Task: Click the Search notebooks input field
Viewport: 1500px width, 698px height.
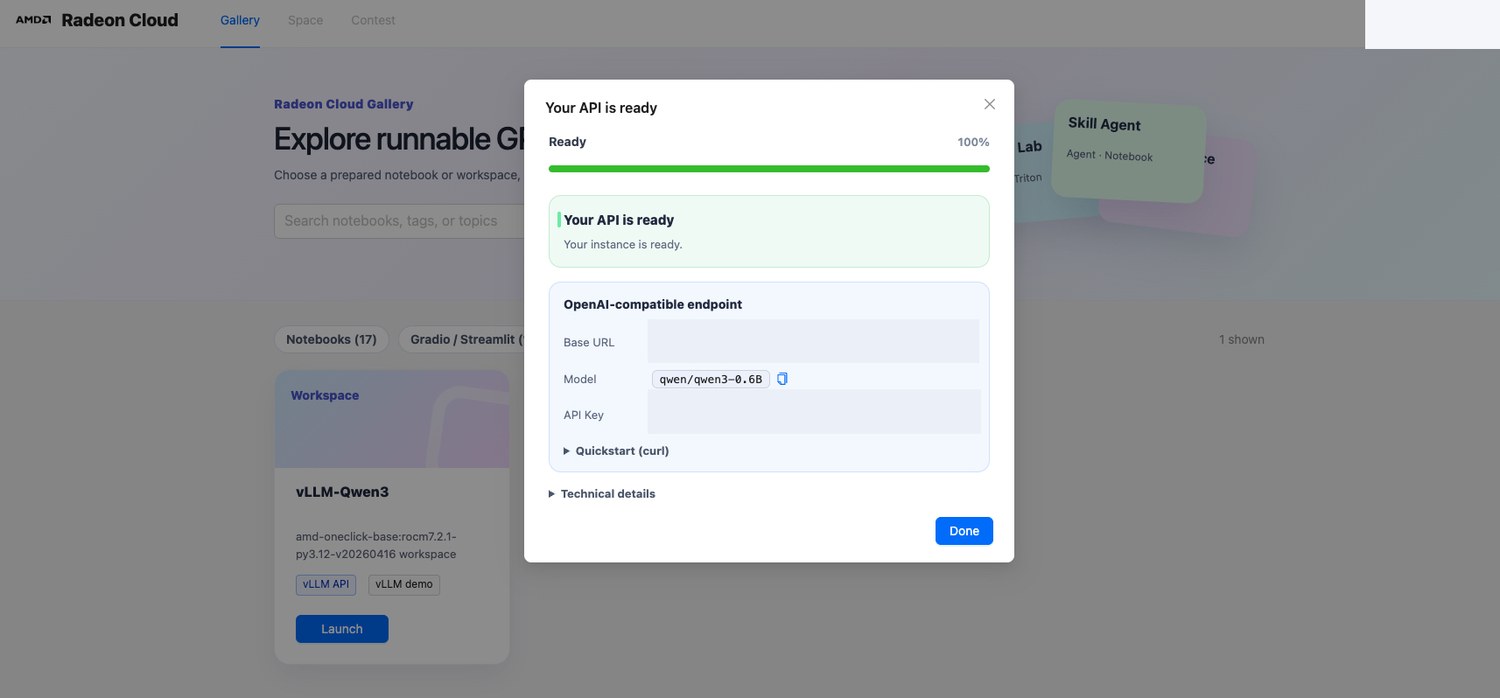Action: point(400,221)
